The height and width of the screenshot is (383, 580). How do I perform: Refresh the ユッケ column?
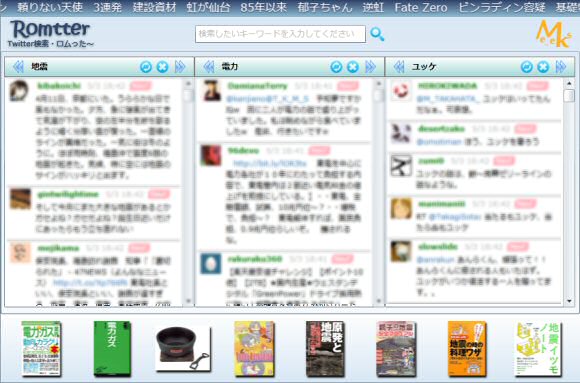click(x=526, y=67)
